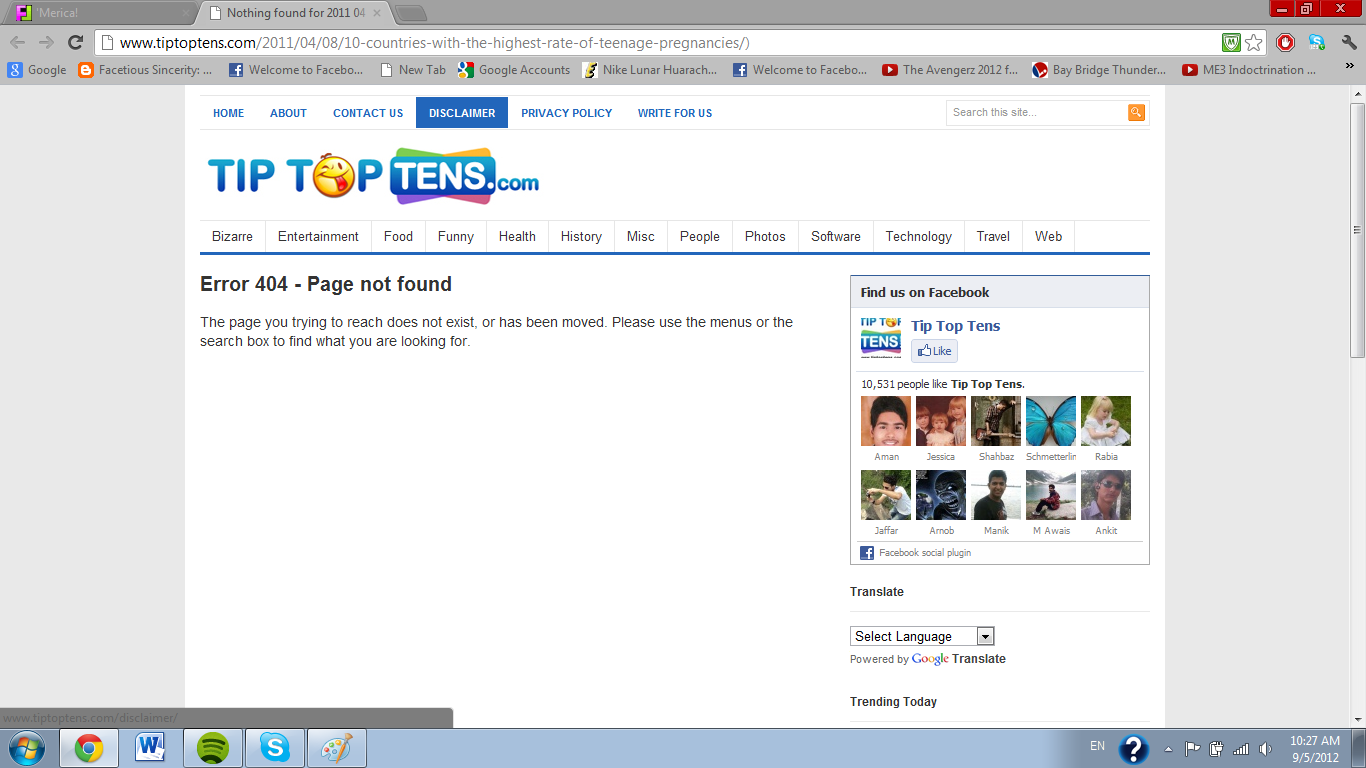This screenshot has height=768, width=1366.
Task: Click the bookmark star in address bar
Action: click(1254, 42)
